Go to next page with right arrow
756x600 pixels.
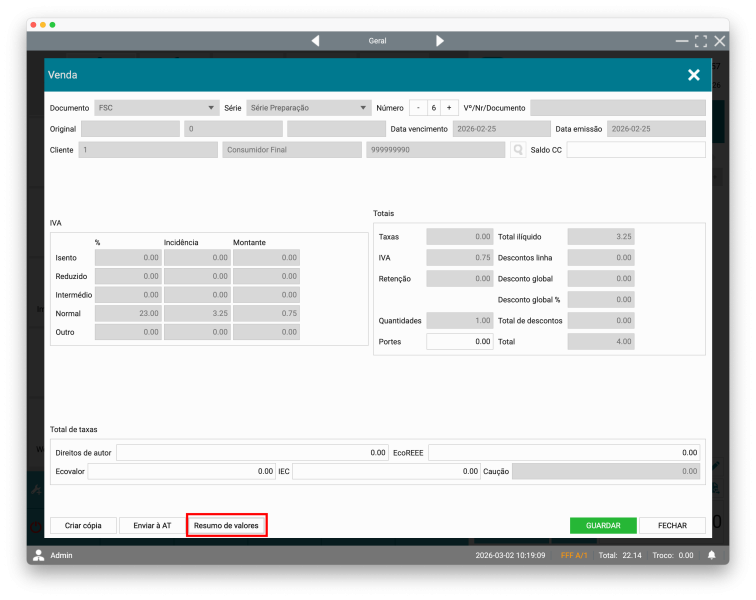(x=440, y=41)
